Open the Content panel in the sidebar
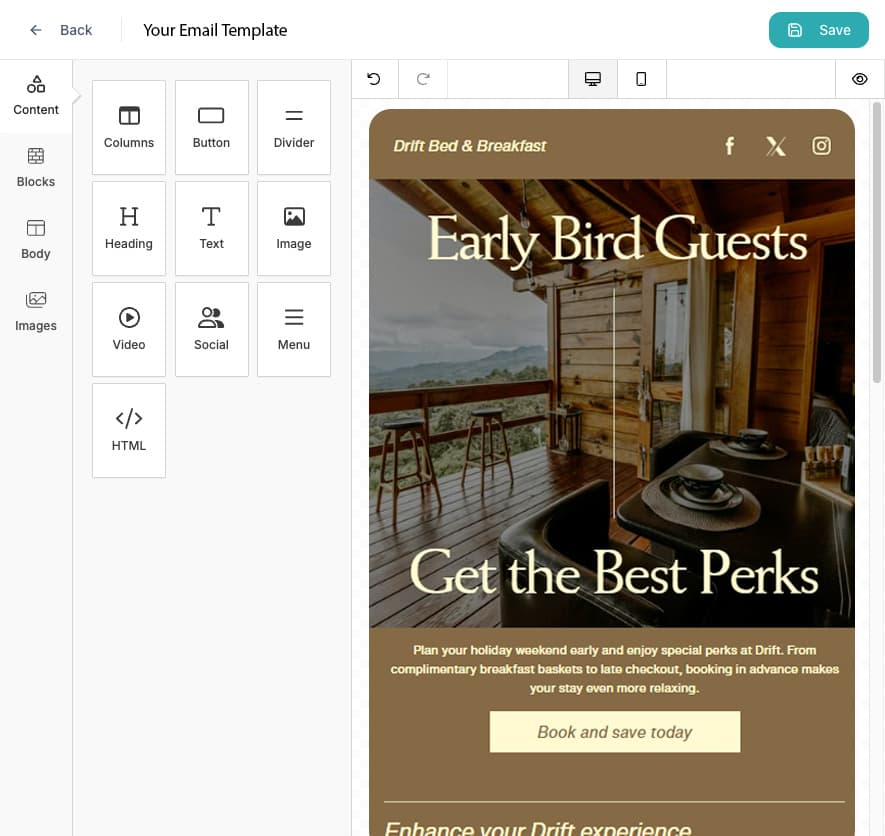The width and height of the screenshot is (885, 836). pos(36,95)
